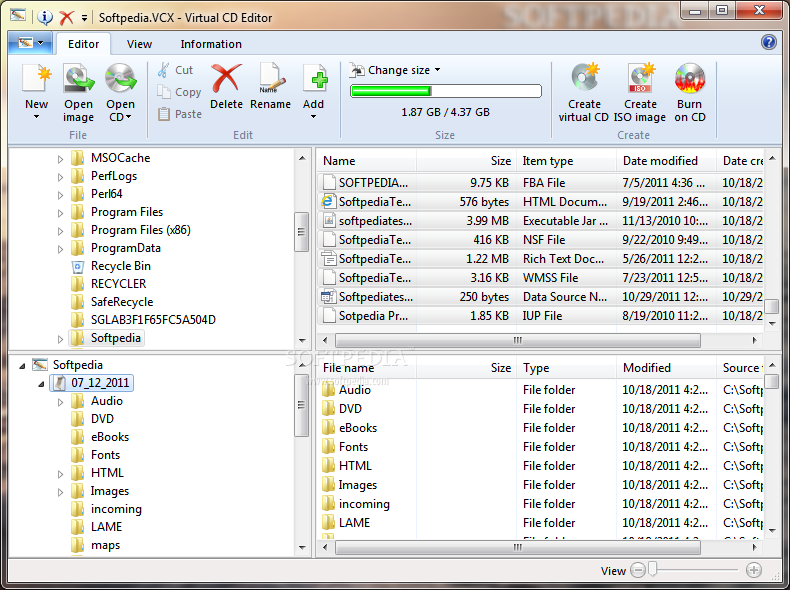Select the Sotpedia Pr... IUP File row
The image size is (790, 590).
(x=540, y=316)
